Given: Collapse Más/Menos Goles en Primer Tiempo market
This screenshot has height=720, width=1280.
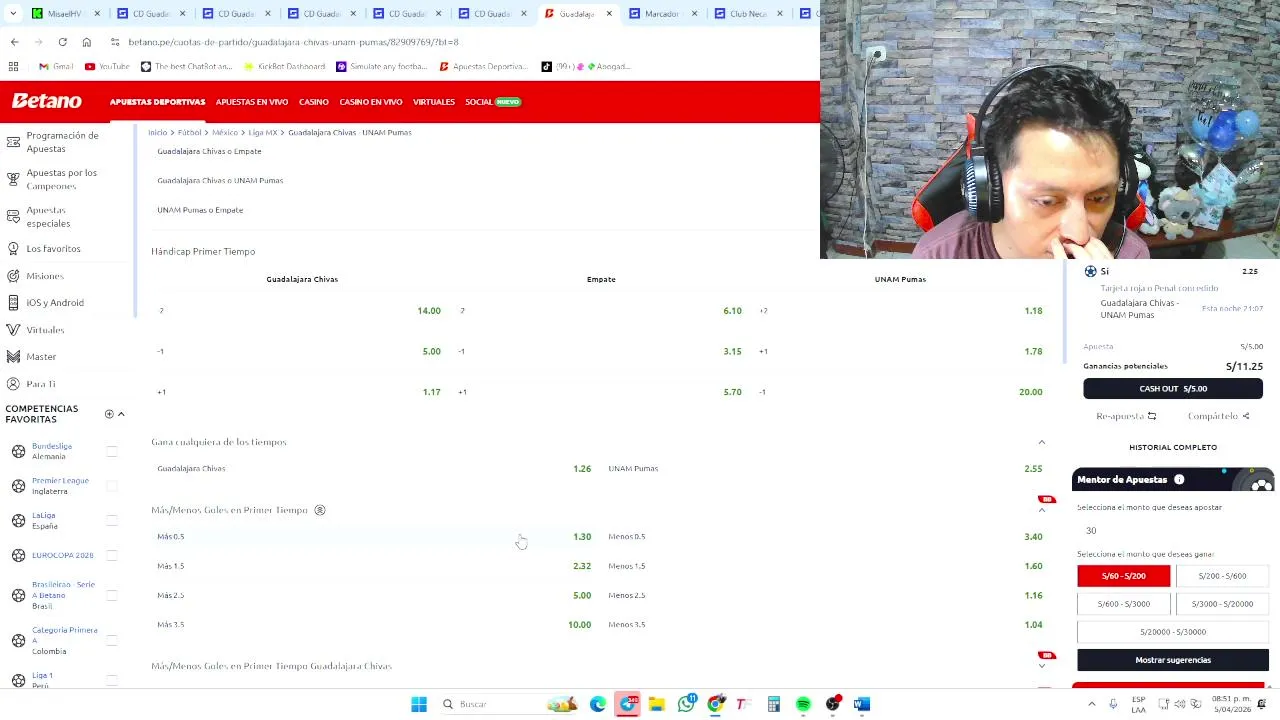Looking at the screenshot, I should [1042, 510].
